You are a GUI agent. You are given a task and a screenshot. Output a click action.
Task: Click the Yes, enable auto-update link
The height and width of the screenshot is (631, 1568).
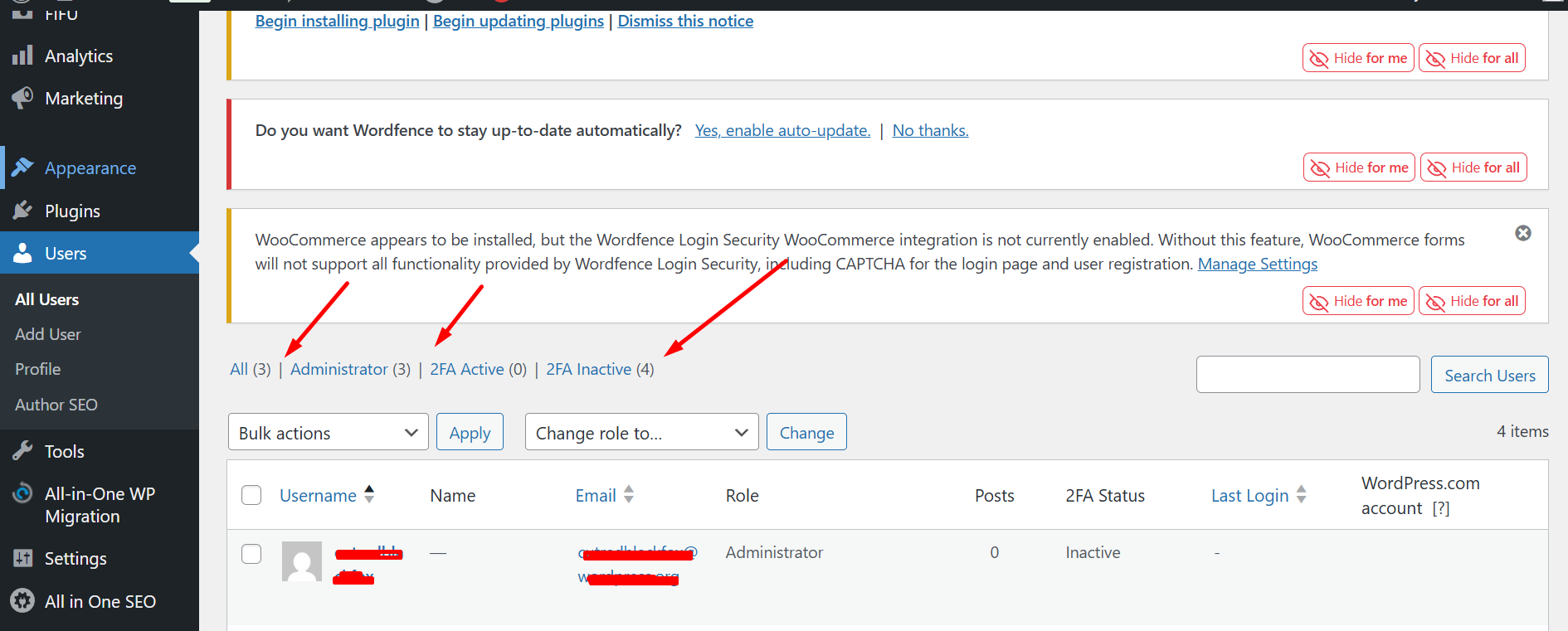(x=782, y=130)
